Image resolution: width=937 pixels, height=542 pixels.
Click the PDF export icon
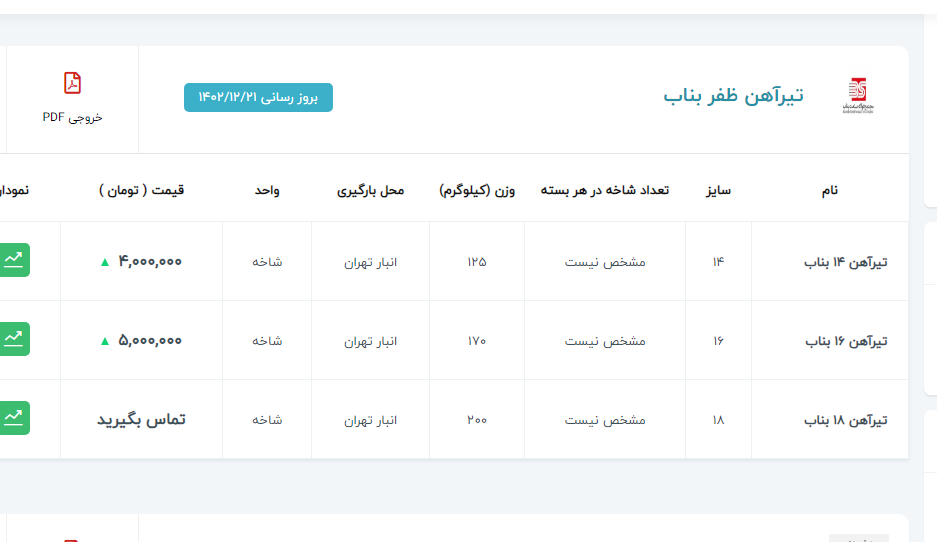click(x=72, y=83)
